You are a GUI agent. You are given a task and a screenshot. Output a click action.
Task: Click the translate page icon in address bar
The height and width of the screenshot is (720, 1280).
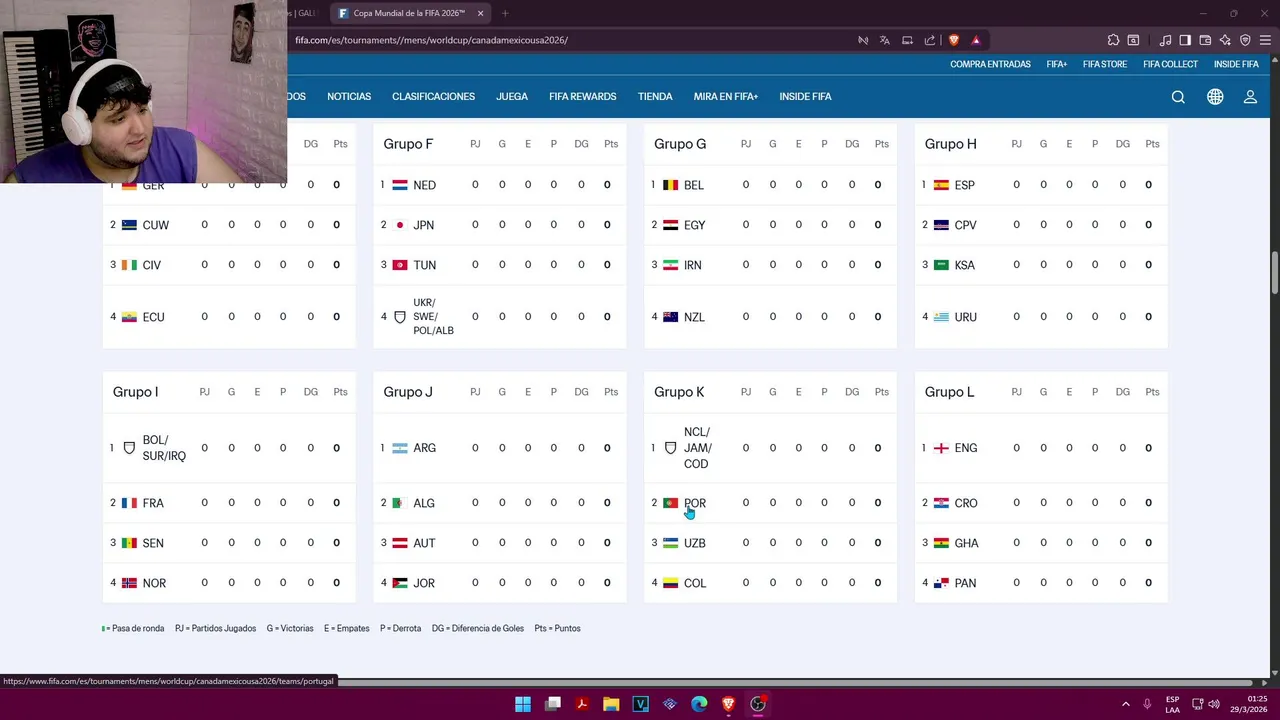pos(885,40)
